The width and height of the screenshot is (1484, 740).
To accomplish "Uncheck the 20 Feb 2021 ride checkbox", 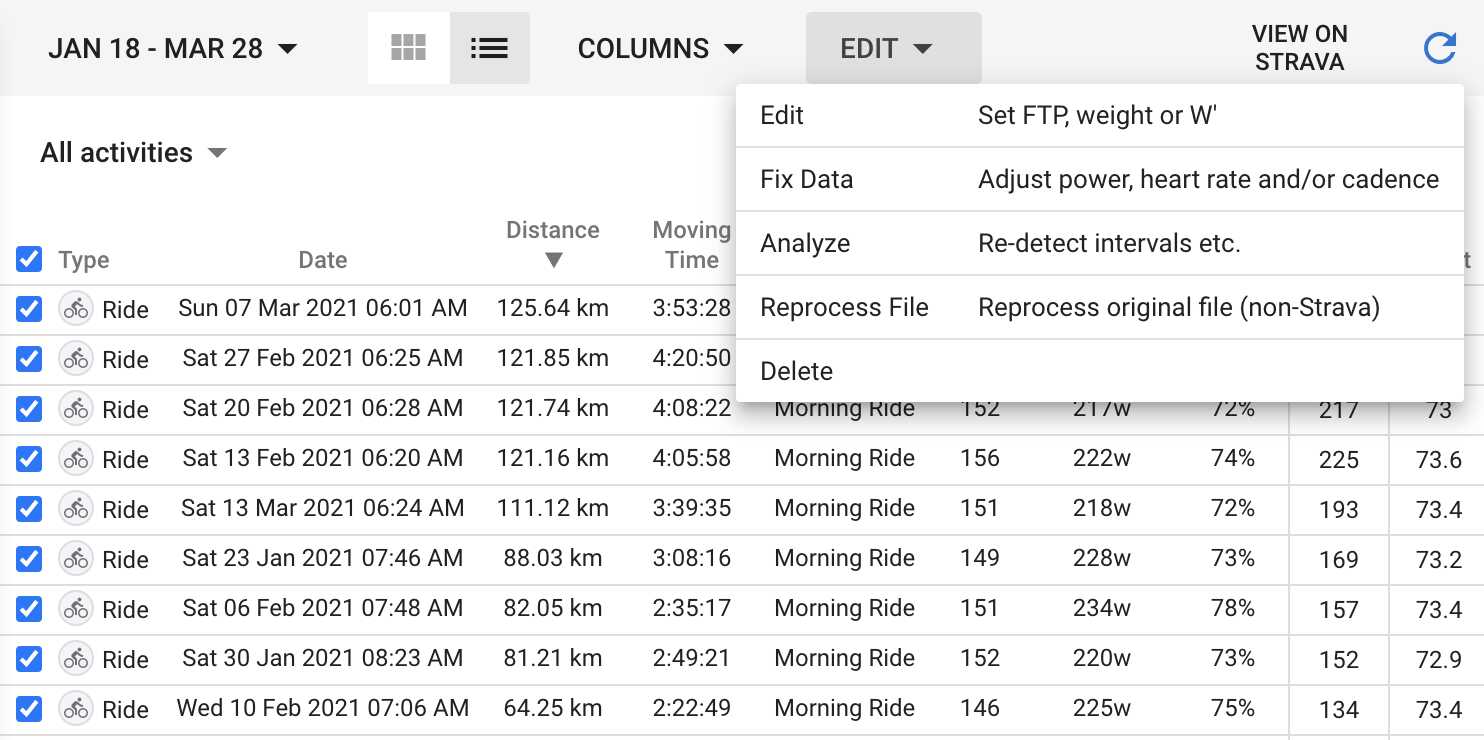I will click(29, 409).
